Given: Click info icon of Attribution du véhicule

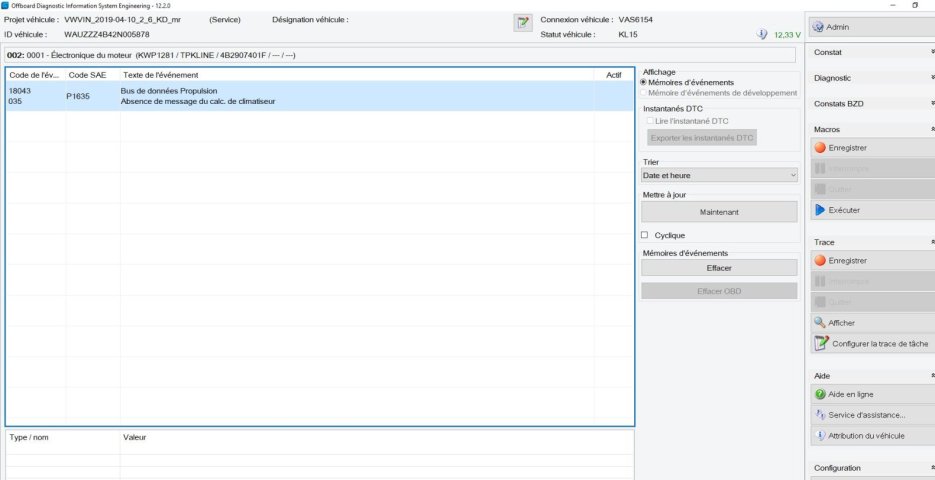Looking at the screenshot, I should (x=820, y=435).
